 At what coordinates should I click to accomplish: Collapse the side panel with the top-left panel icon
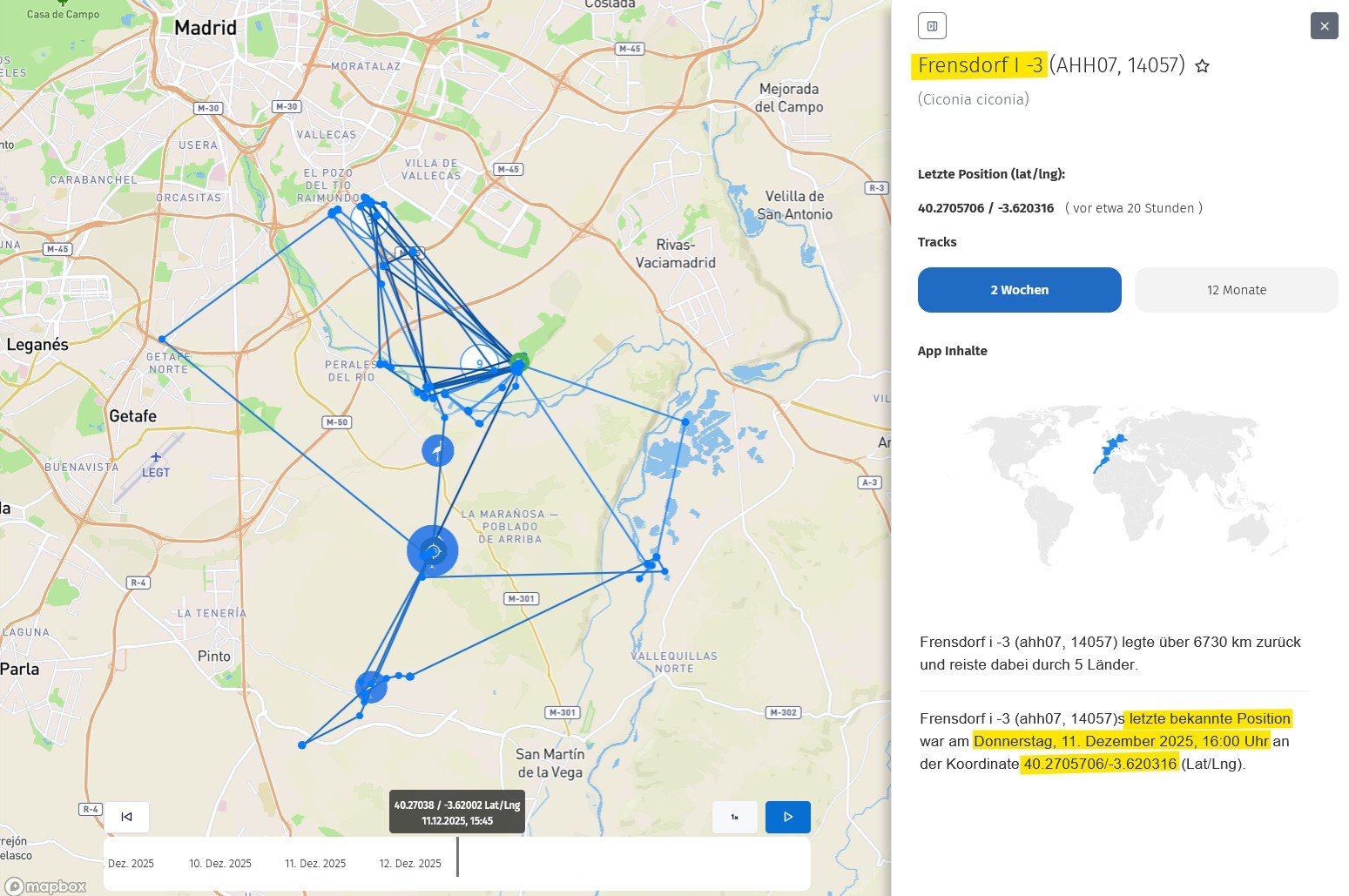point(932,26)
